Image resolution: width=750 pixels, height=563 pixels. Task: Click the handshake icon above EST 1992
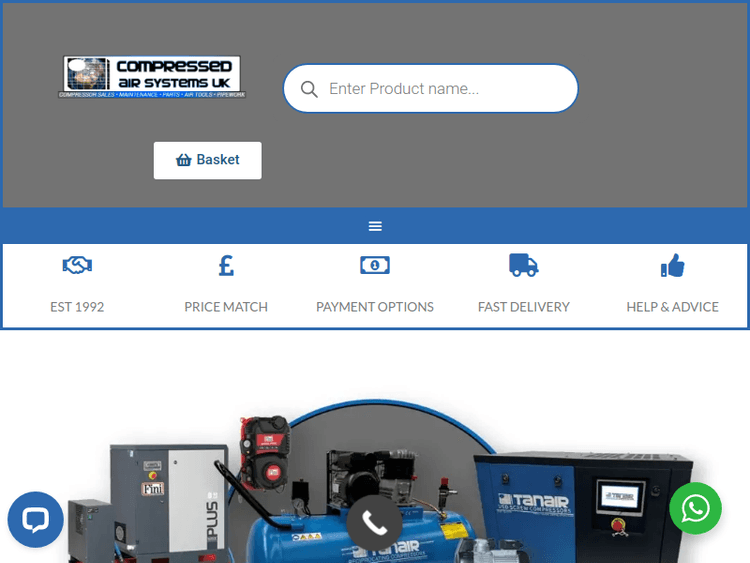click(77, 265)
